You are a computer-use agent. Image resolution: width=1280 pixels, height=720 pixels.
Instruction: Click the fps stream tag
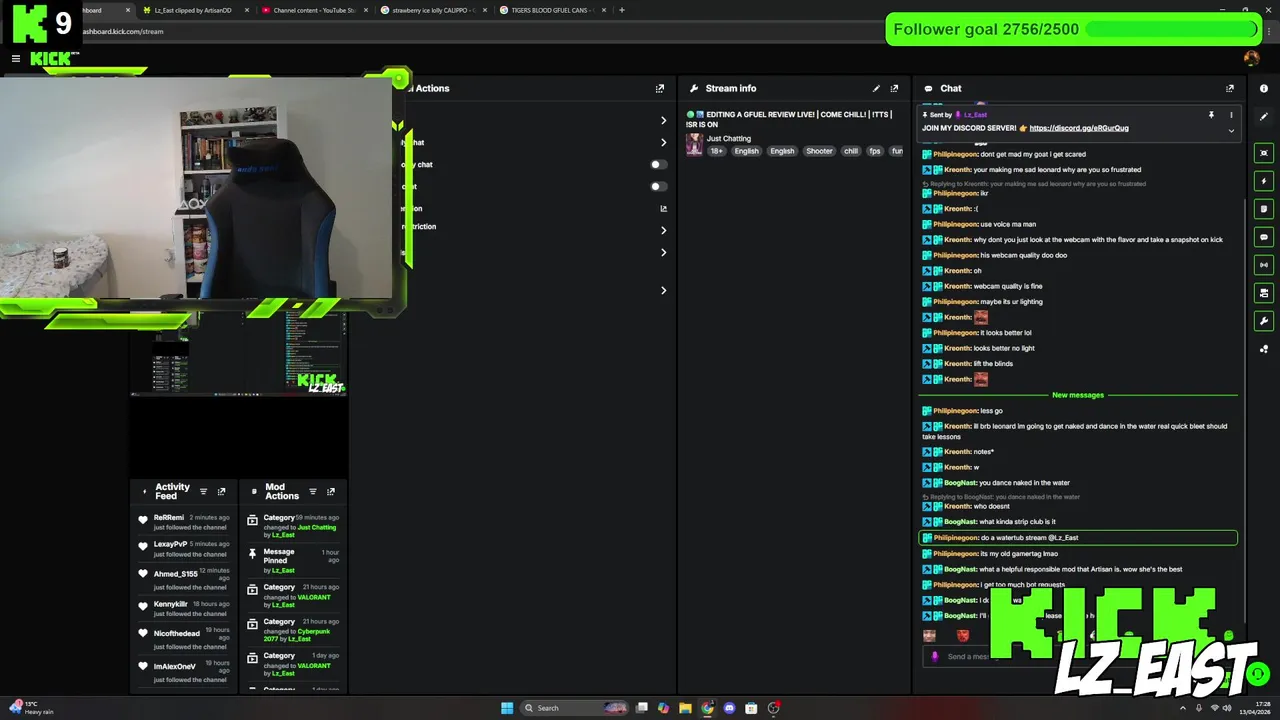tap(875, 151)
